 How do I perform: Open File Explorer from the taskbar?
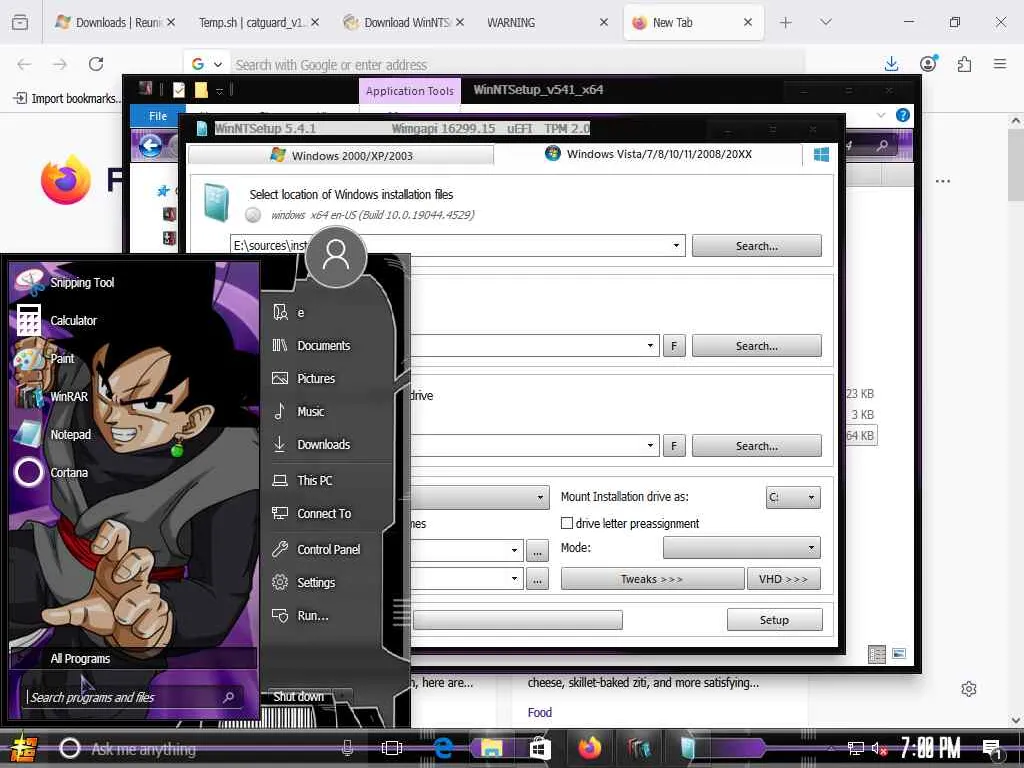[x=491, y=748]
